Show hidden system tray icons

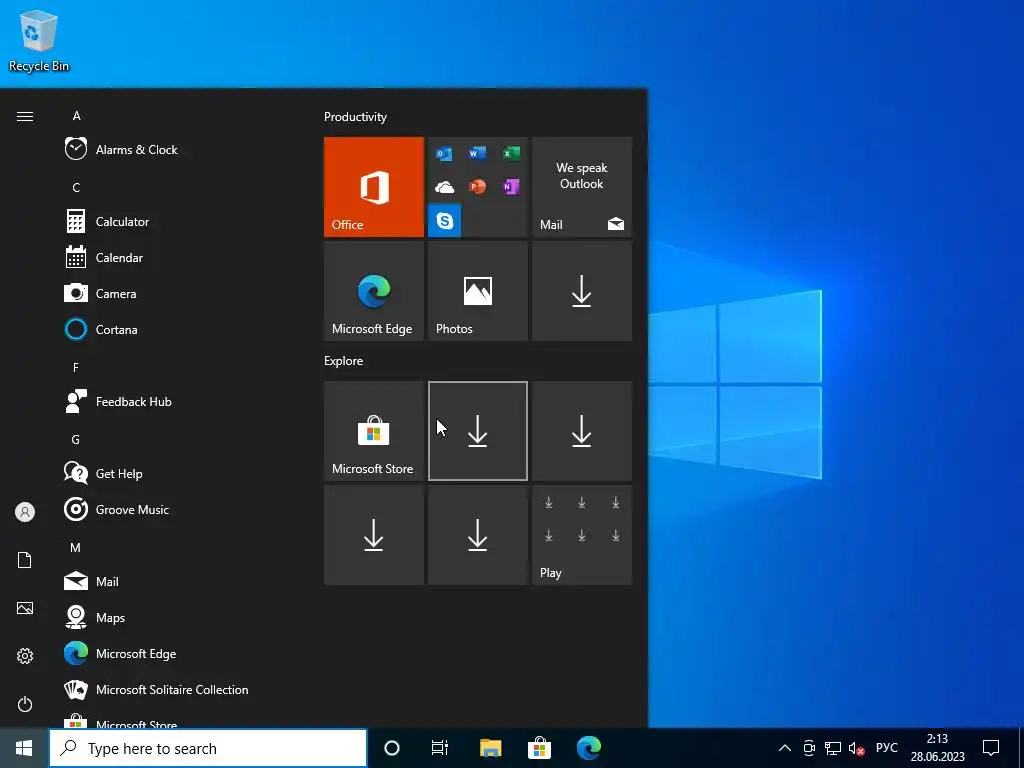(785, 748)
